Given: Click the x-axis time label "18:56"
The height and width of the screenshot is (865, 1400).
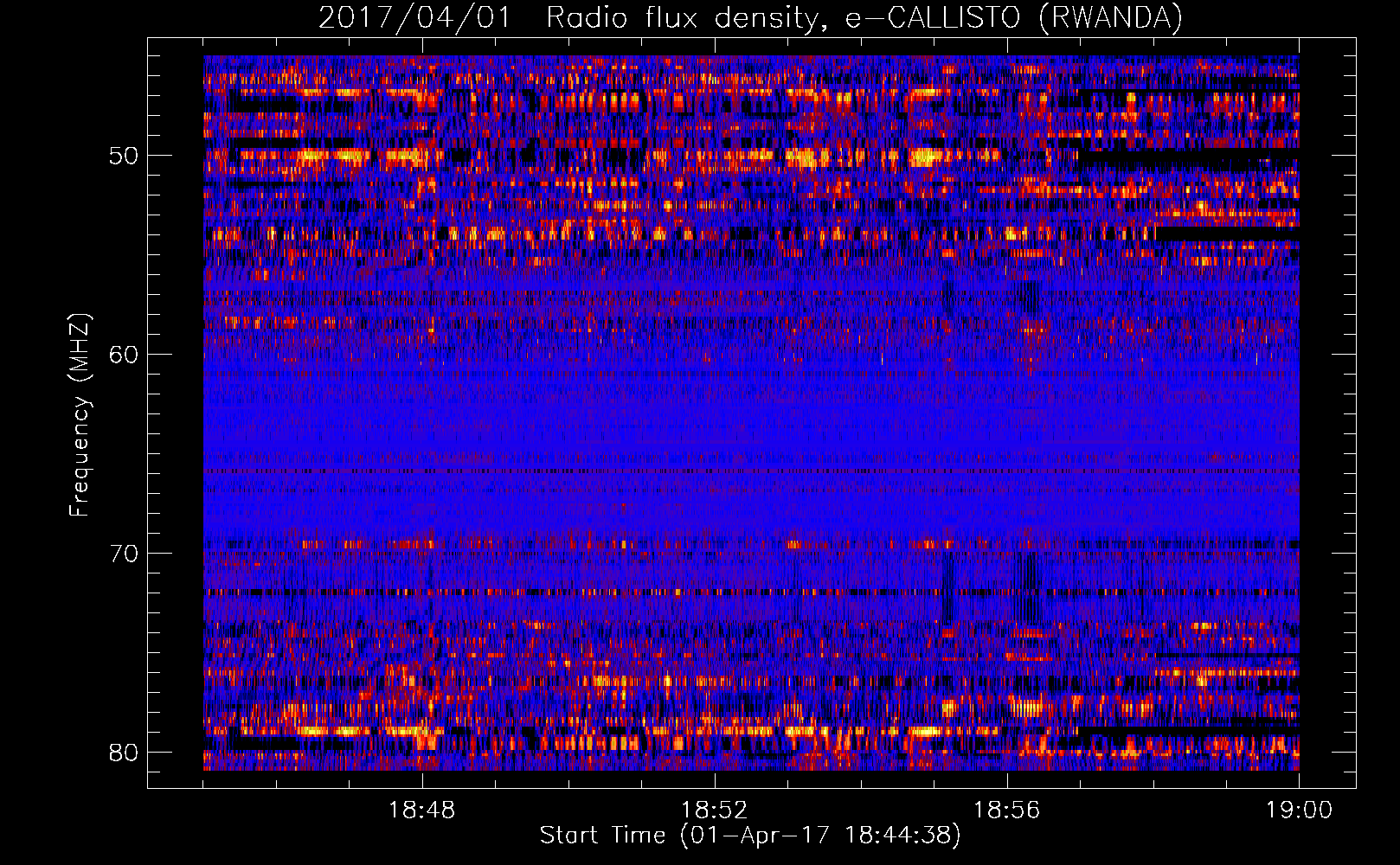Looking at the screenshot, I should 1007,811.
